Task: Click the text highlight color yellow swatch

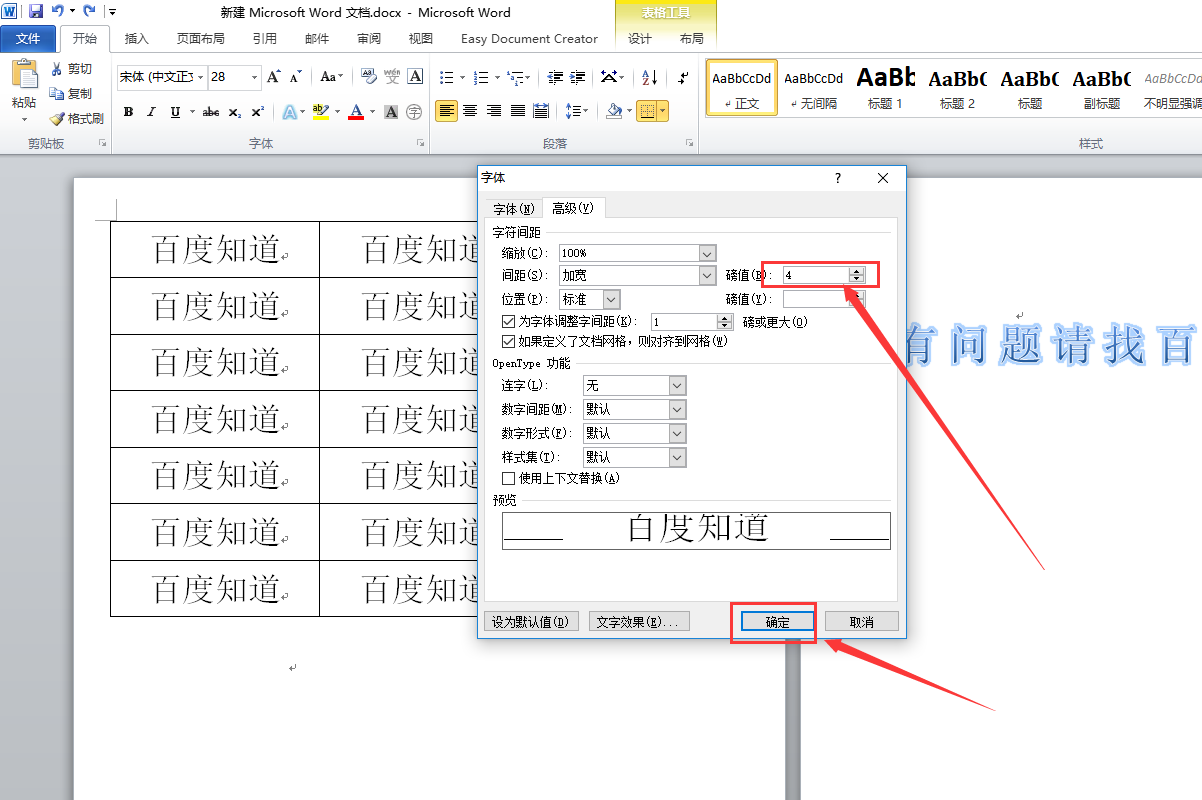Action: (320, 112)
